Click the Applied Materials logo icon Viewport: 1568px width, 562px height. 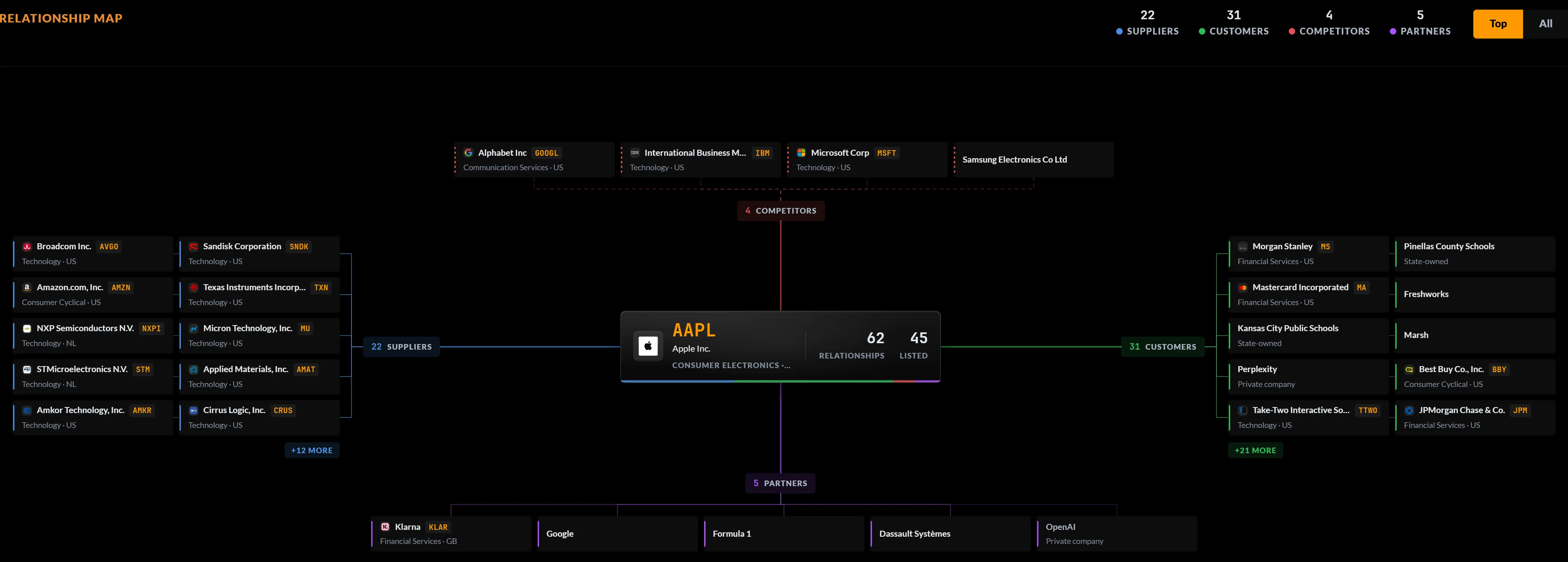pos(193,370)
